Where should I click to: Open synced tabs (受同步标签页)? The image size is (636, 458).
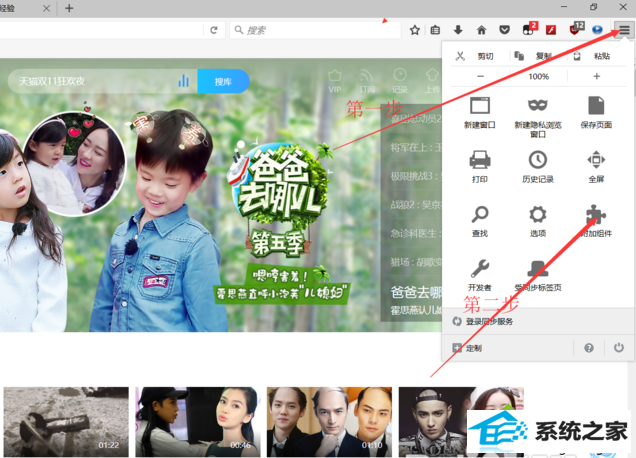(x=538, y=275)
